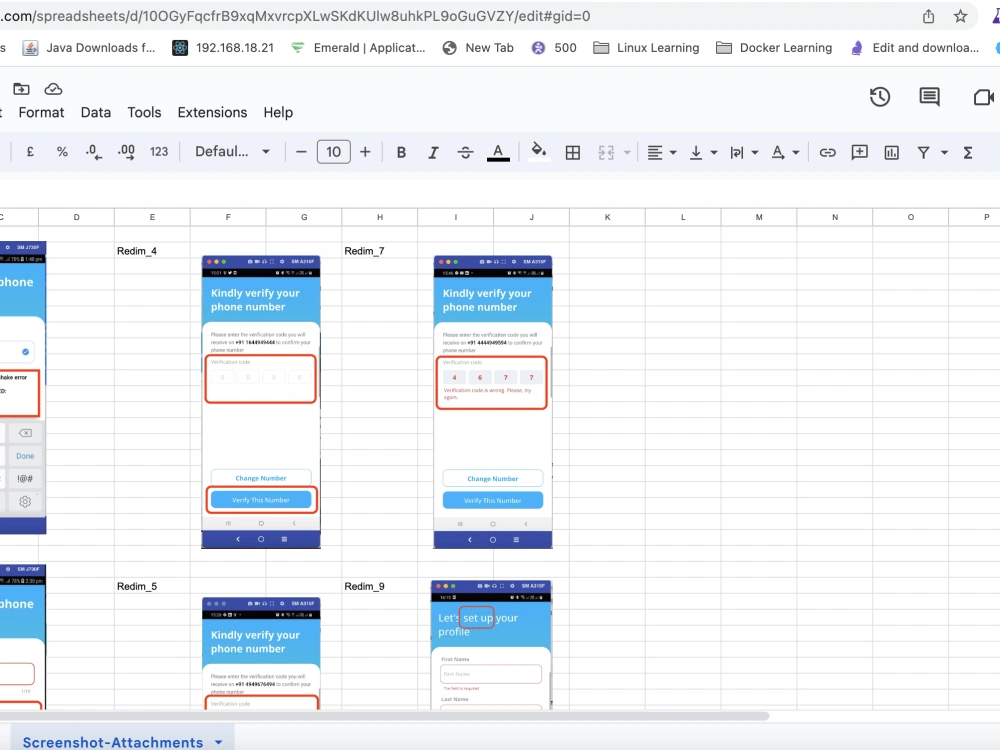
Task: Open Edit and download bookmark
Action: (x=915, y=48)
